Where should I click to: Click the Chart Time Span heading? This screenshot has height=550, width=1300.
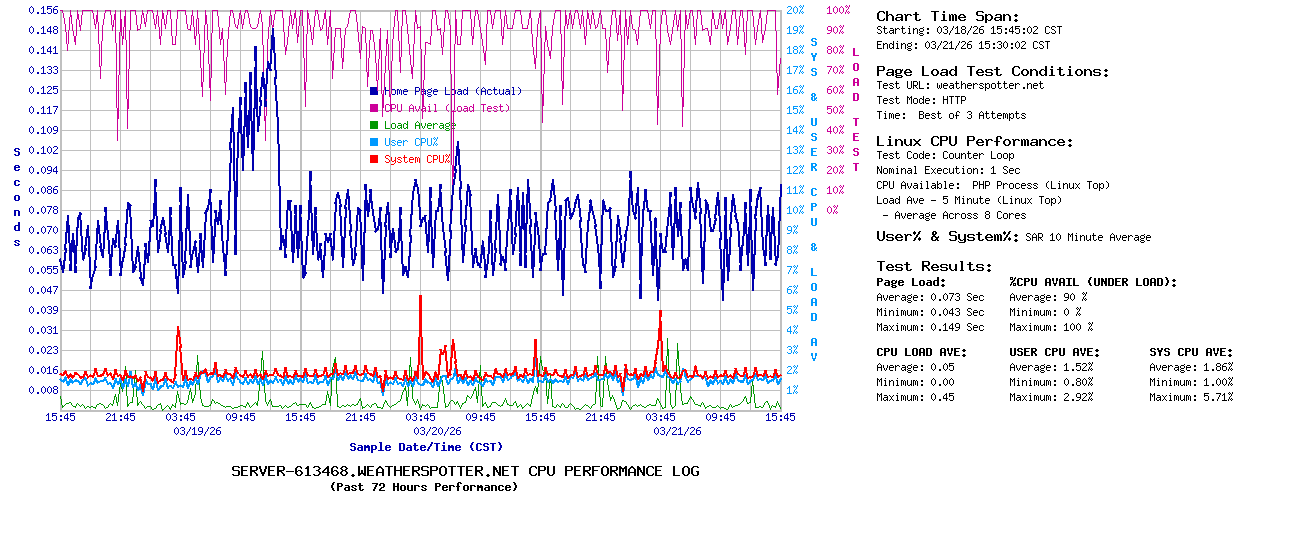point(947,16)
